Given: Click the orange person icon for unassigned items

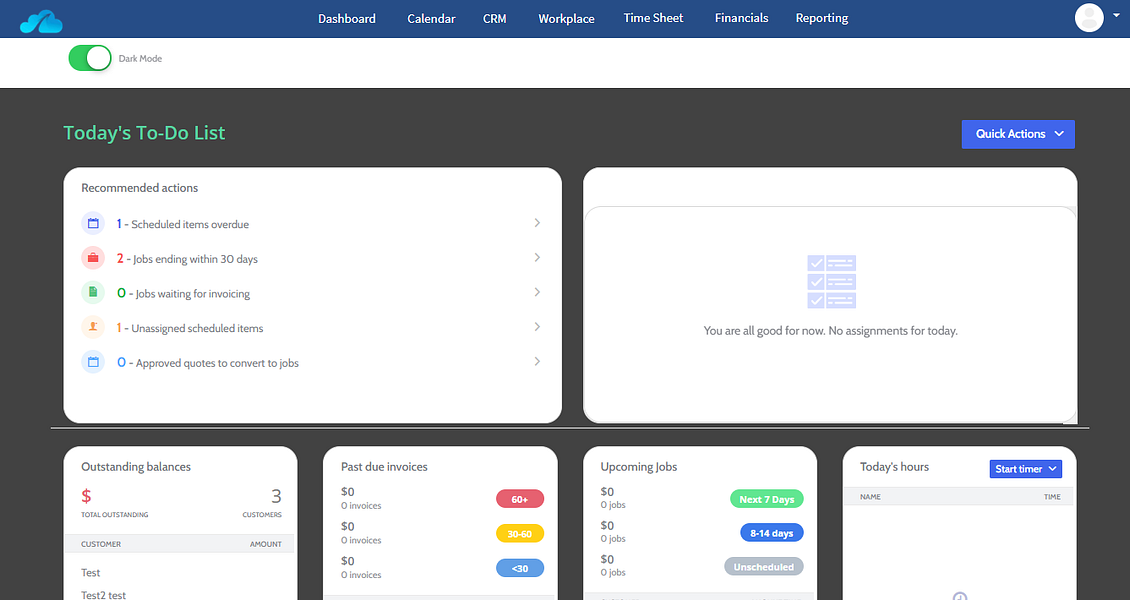Looking at the screenshot, I should pyautogui.click(x=93, y=327).
